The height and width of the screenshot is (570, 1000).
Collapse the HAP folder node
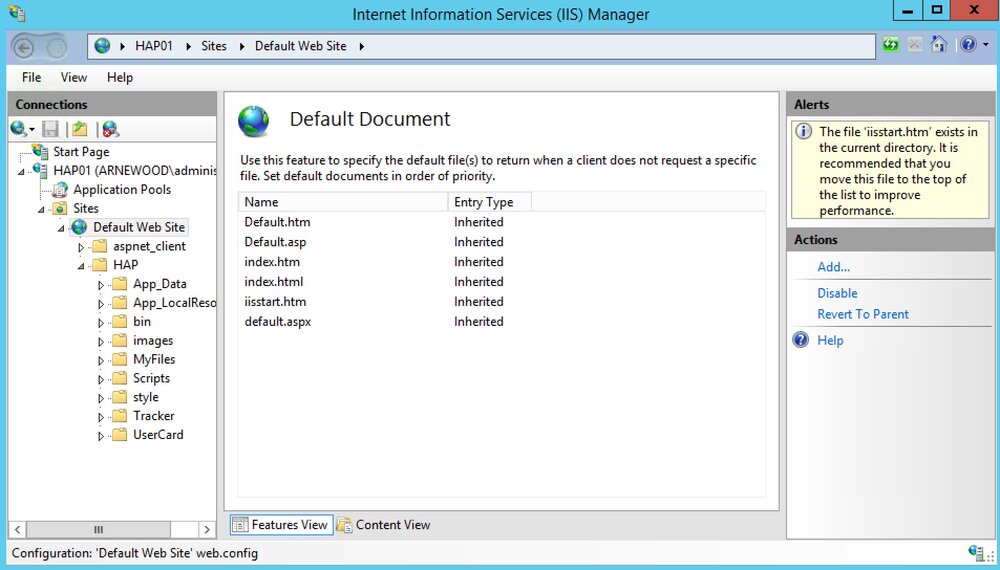pos(81,266)
